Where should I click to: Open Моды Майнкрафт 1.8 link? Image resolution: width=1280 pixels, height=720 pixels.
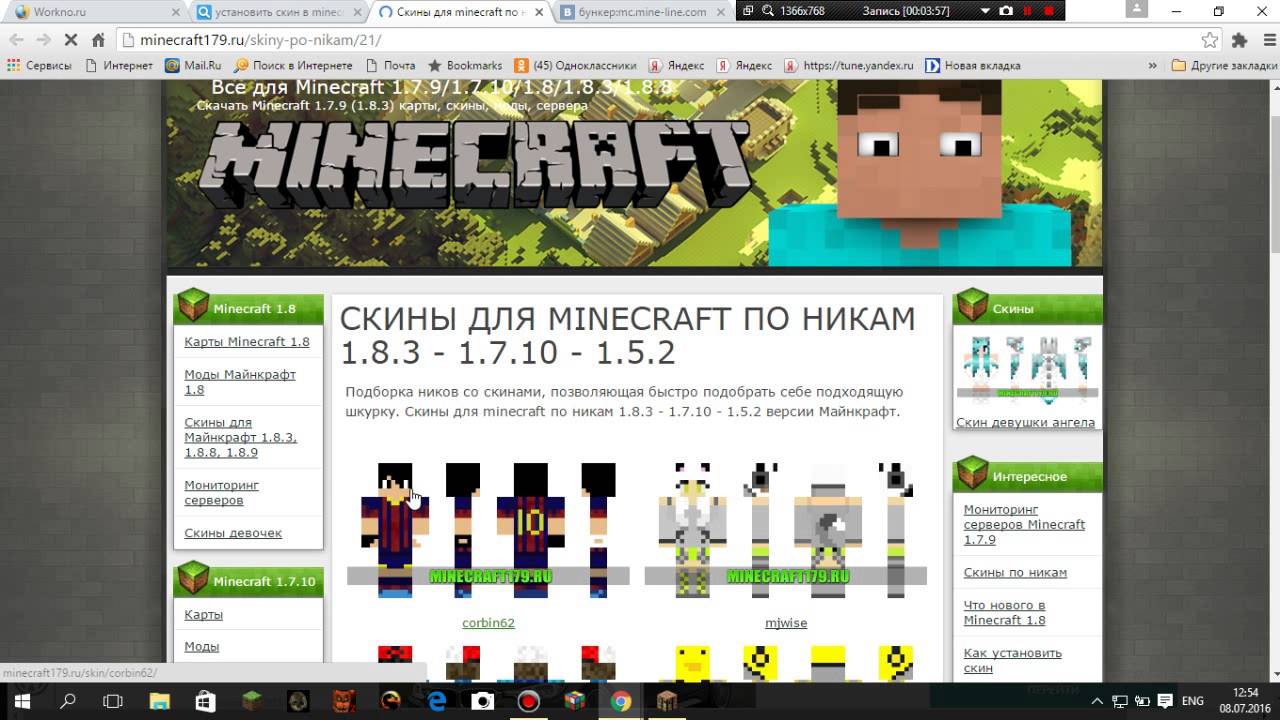(x=240, y=382)
